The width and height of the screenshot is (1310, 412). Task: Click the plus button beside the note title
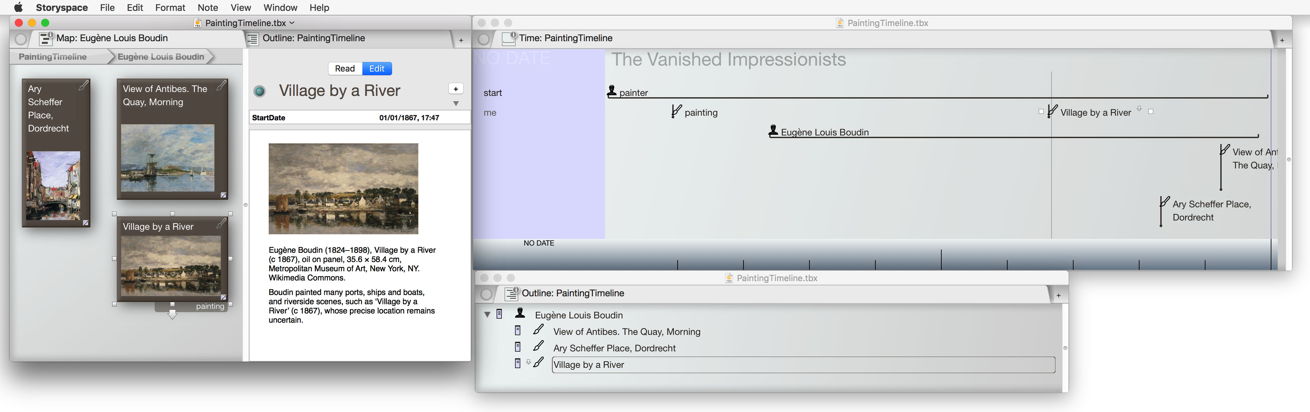tap(456, 89)
